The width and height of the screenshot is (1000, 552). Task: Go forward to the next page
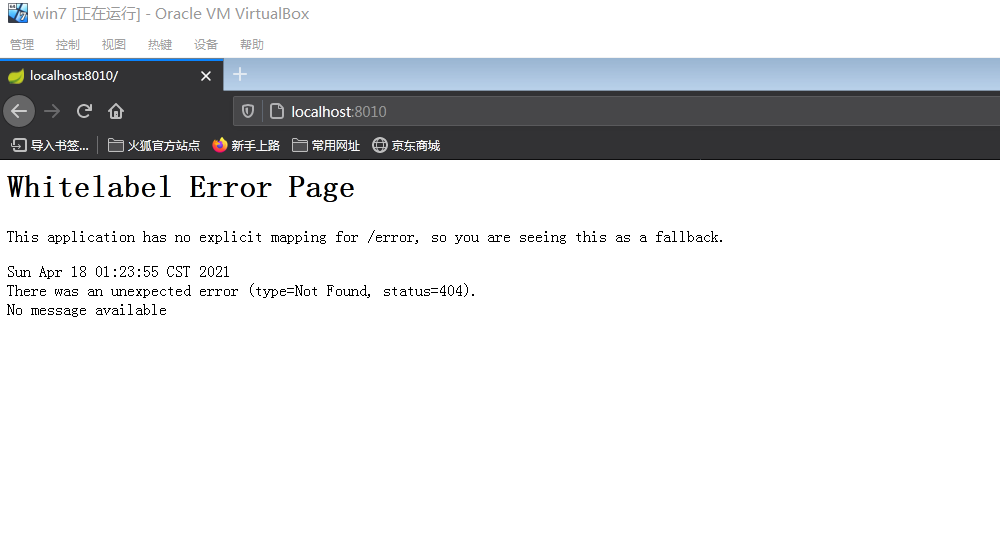pyautogui.click(x=52, y=112)
